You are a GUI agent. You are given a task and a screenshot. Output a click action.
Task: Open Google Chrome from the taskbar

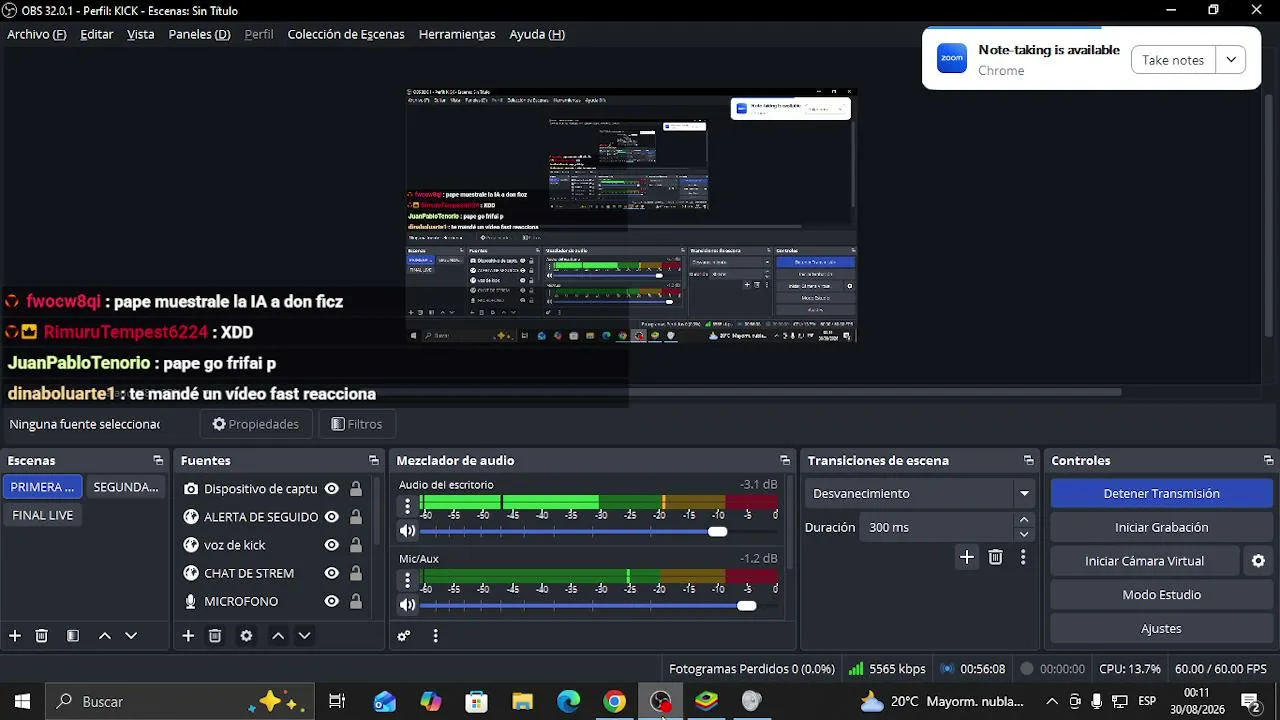coord(614,702)
